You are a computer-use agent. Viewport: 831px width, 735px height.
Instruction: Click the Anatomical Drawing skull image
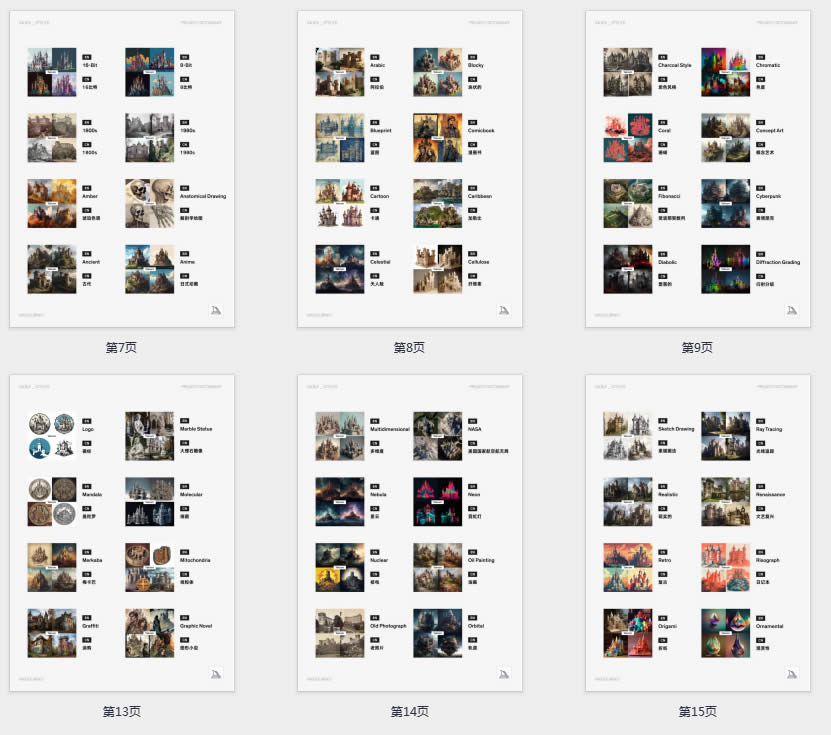149,203
